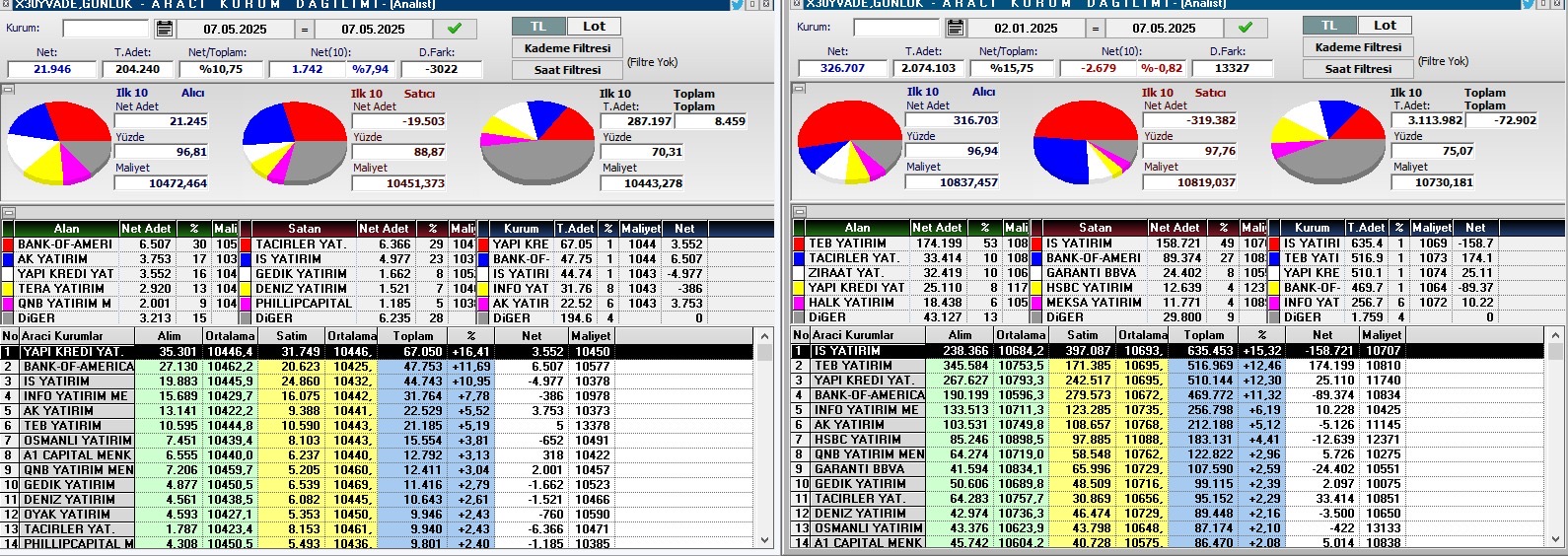The height and width of the screenshot is (556, 1568).
Task: Click the equals sign button in right window
Action: [x=1095, y=29]
